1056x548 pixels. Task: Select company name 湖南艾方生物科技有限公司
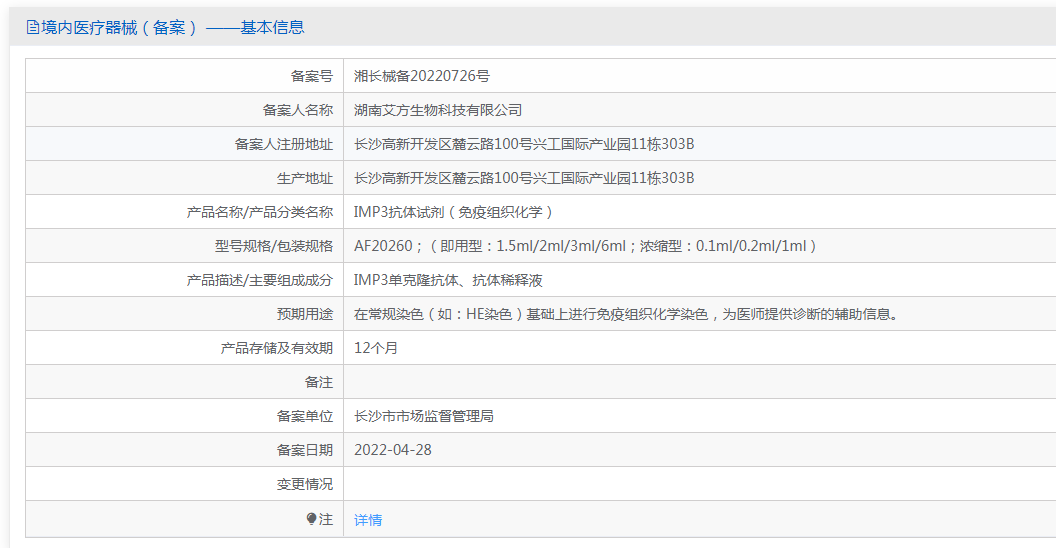coord(438,110)
